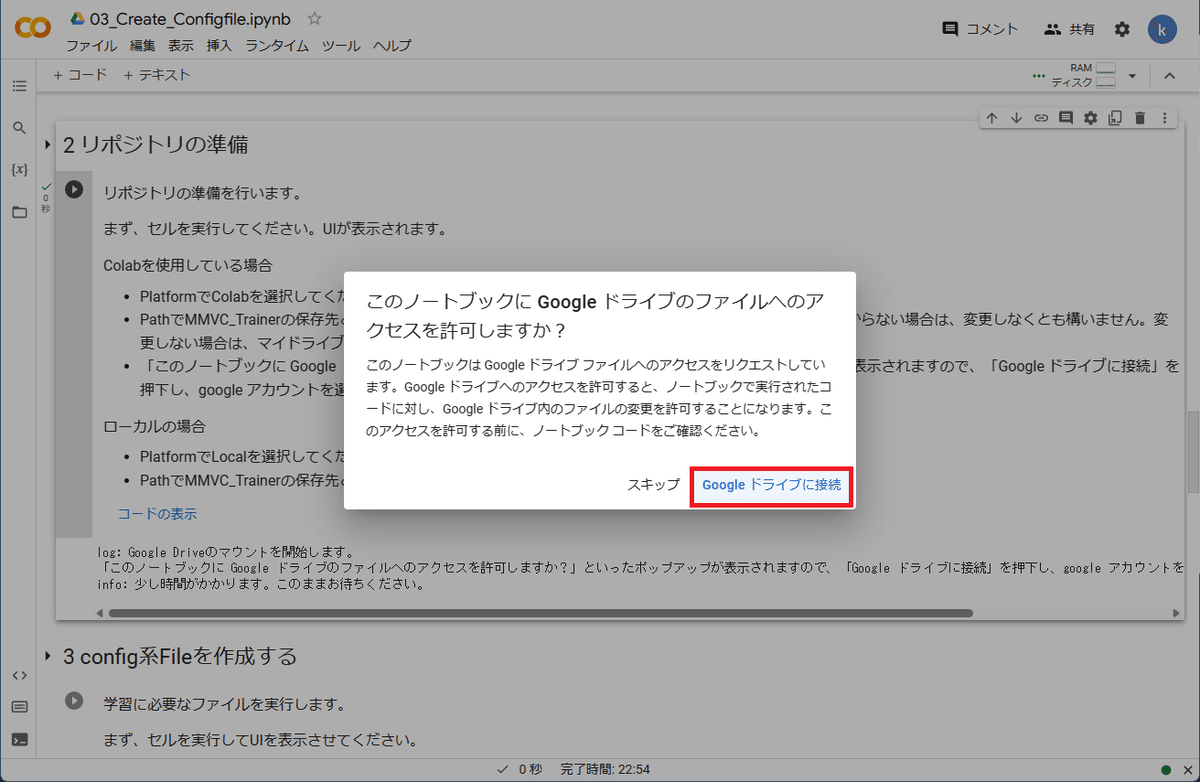Open the account avatar 'k'

[x=1162, y=29]
